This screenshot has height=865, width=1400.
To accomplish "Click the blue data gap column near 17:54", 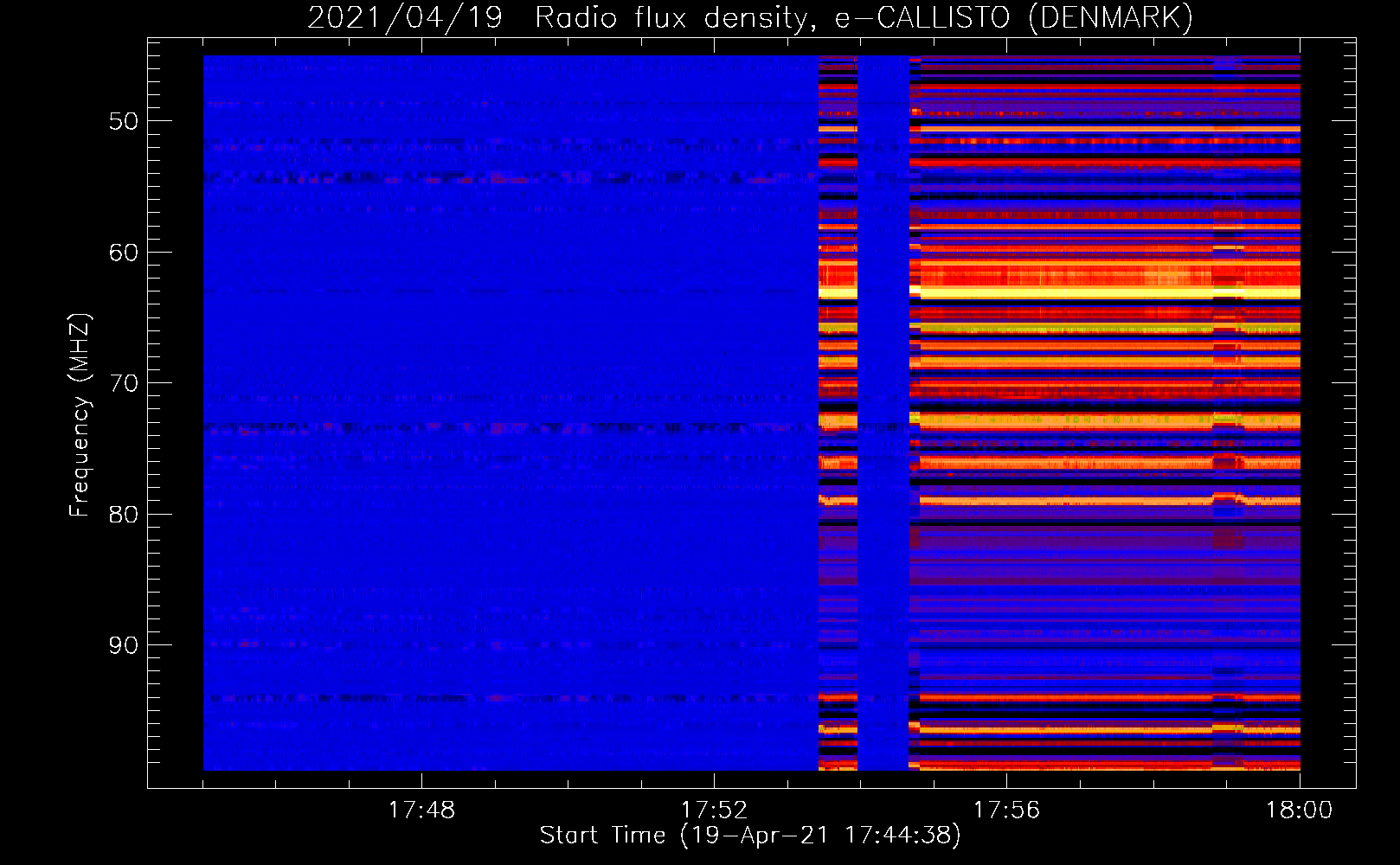I will (883, 413).
